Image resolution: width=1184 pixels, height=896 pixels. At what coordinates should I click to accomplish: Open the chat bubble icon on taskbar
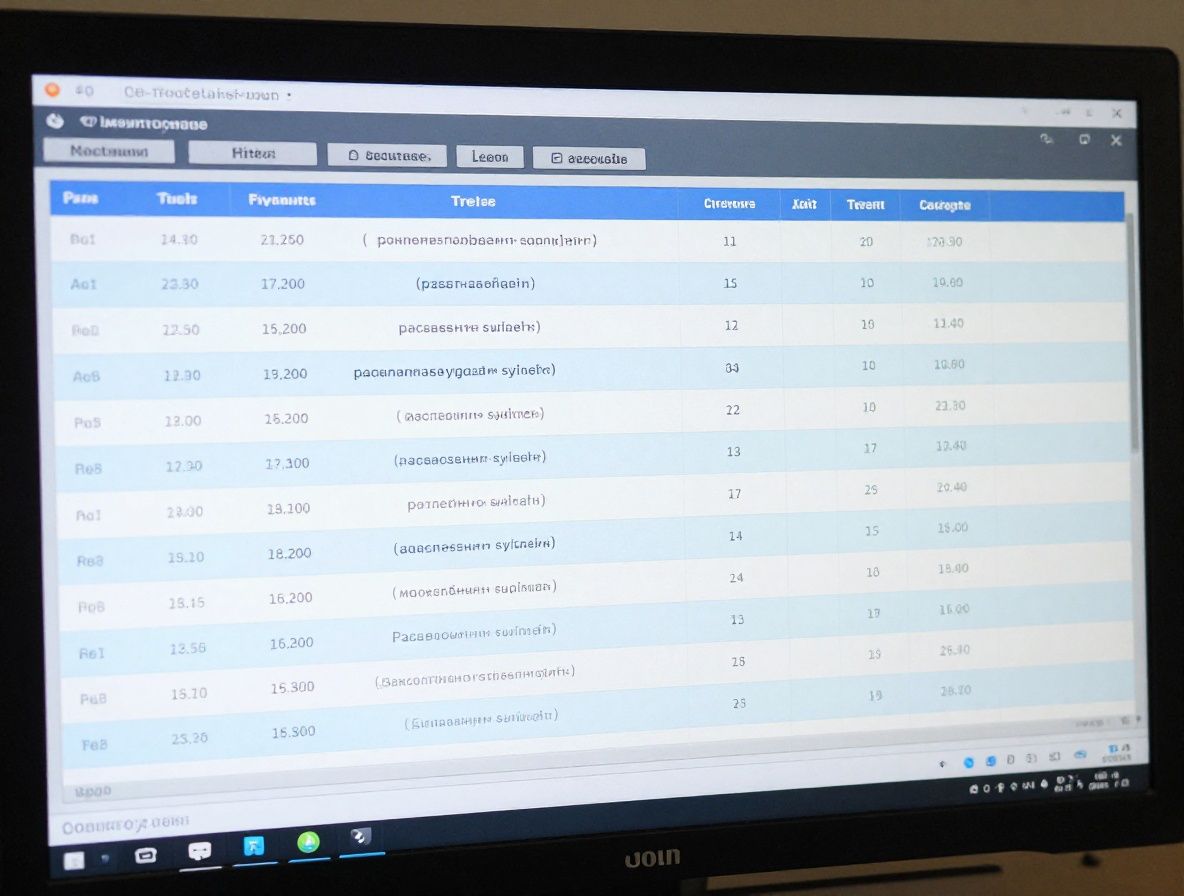tap(200, 851)
